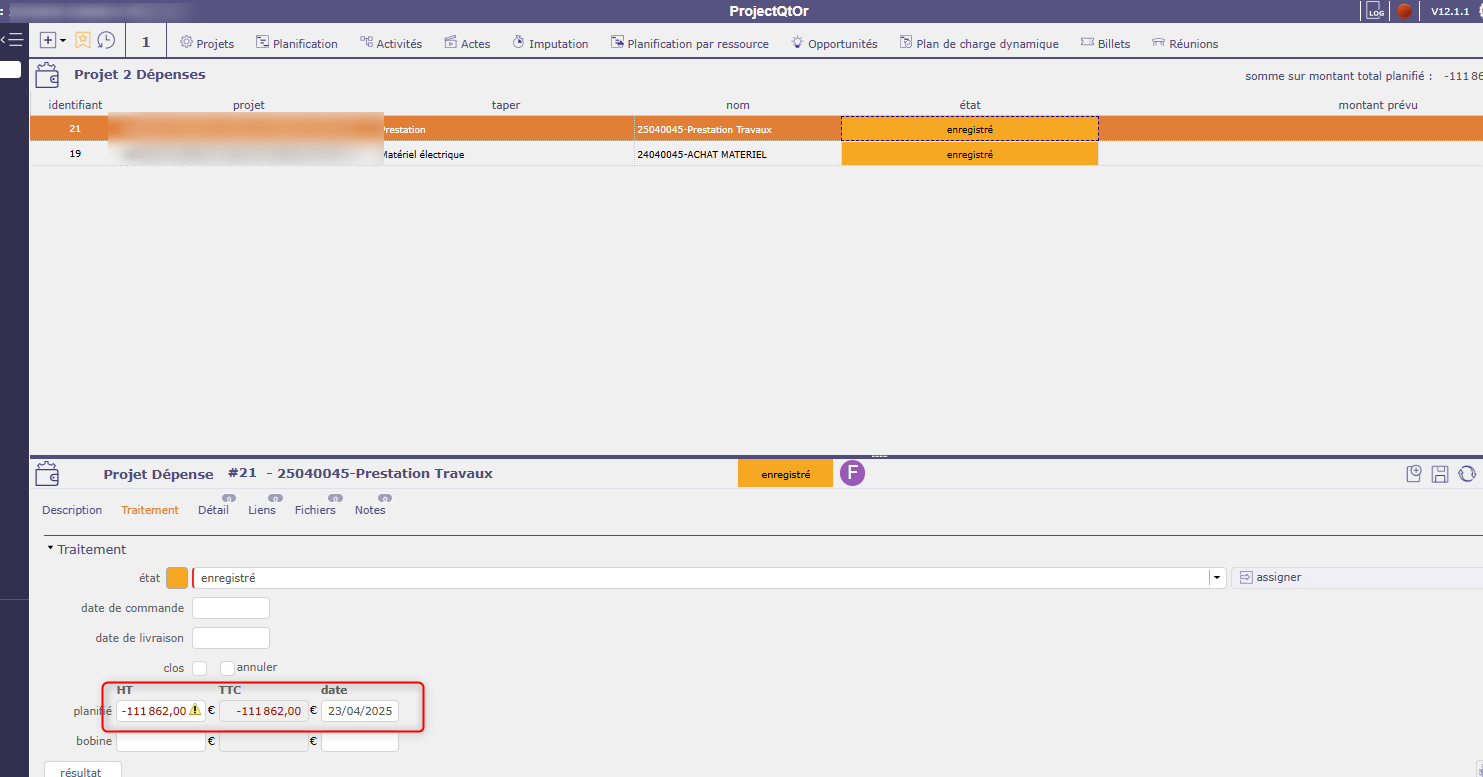Screen dimensions: 1483x777
Task: Open the Planification menu item
Action: (297, 43)
